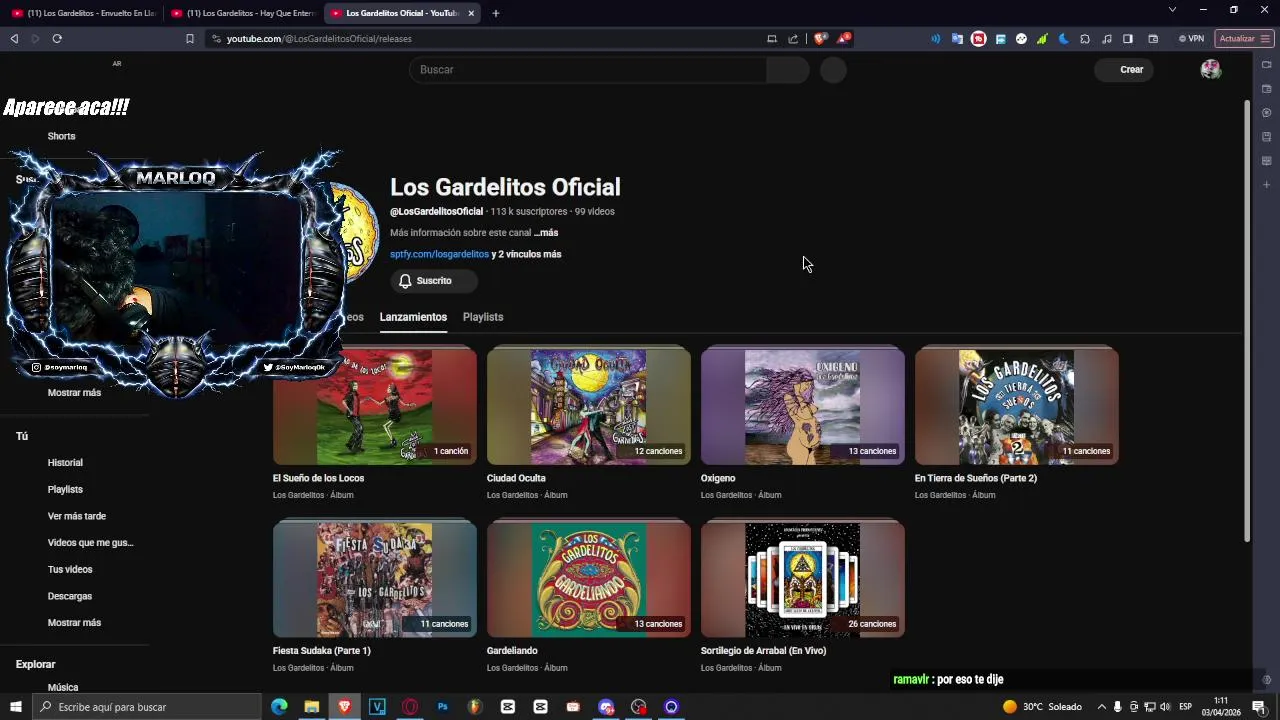Viewport: 1280px width, 720px height.
Task: Open the extensions puzzle icon
Action: (x=1085, y=39)
